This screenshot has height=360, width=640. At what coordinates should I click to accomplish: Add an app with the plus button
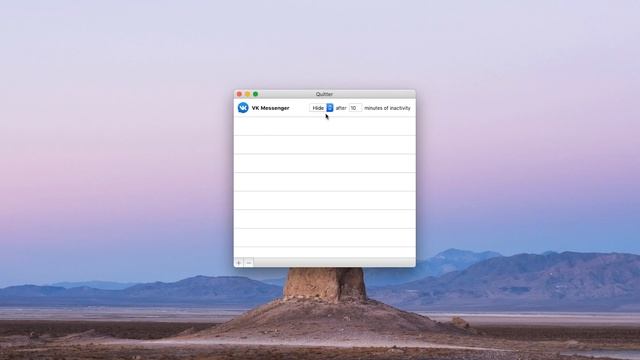click(239, 262)
